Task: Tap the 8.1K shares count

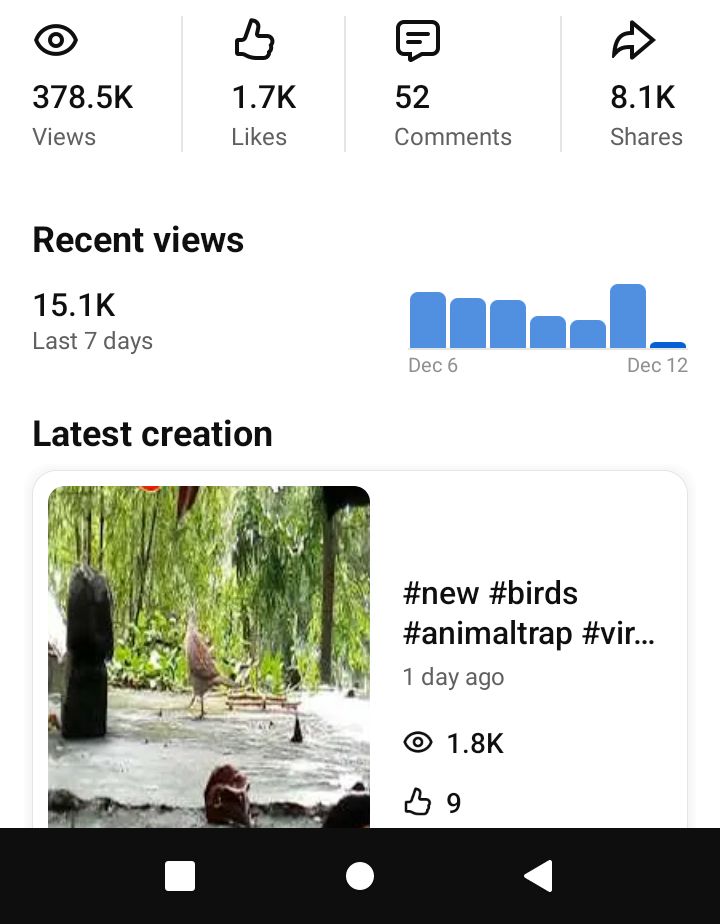Action: point(642,97)
